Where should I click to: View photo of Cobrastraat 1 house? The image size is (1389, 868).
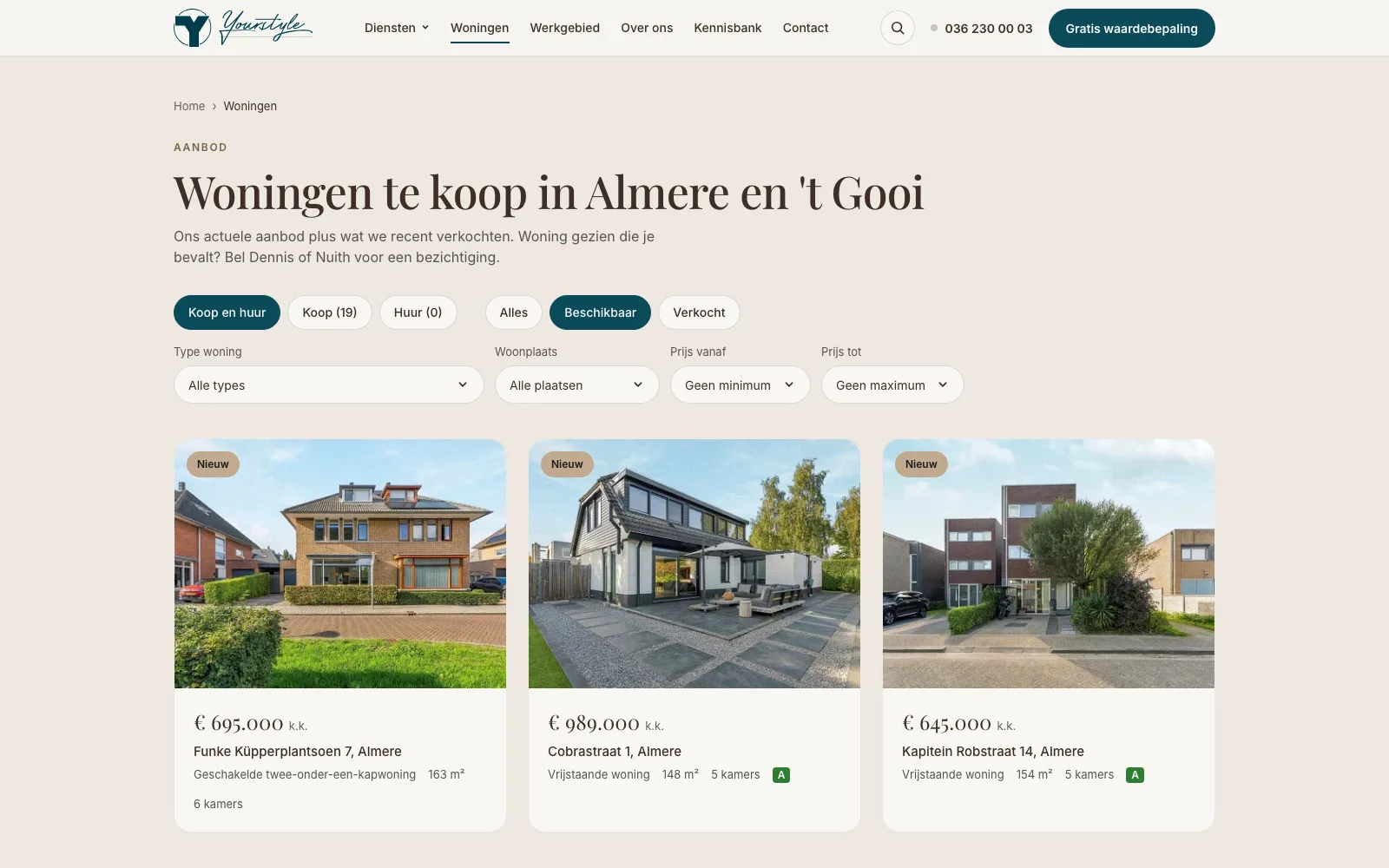[694, 564]
